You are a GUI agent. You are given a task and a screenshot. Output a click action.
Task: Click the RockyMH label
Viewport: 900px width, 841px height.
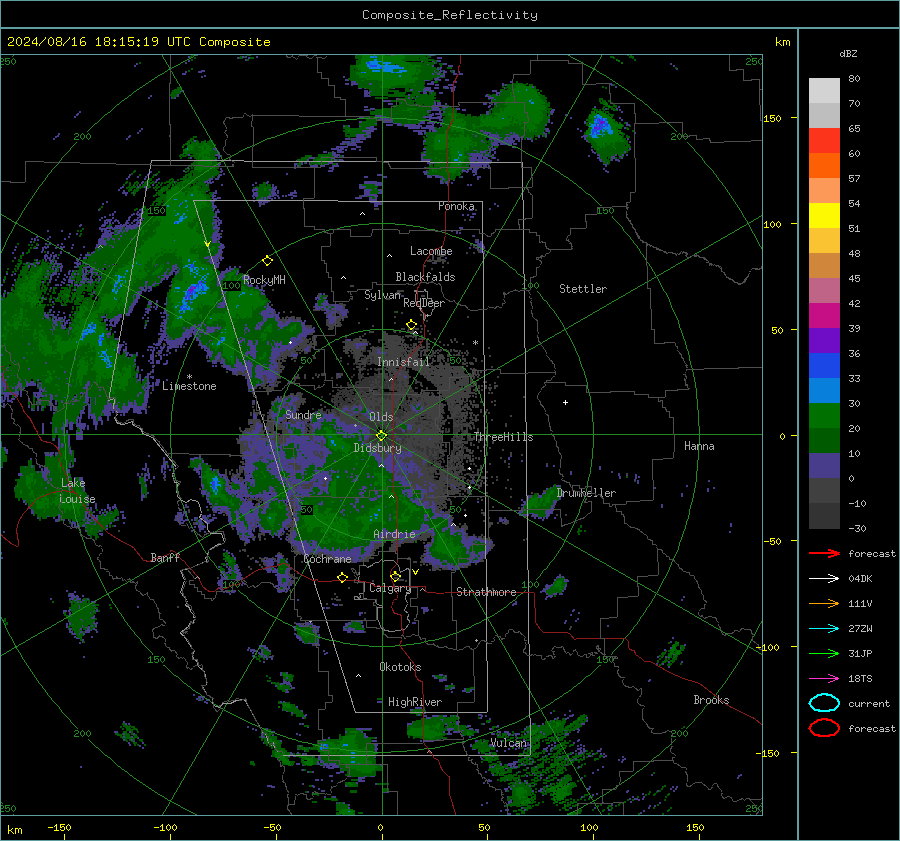click(x=264, y=280)
